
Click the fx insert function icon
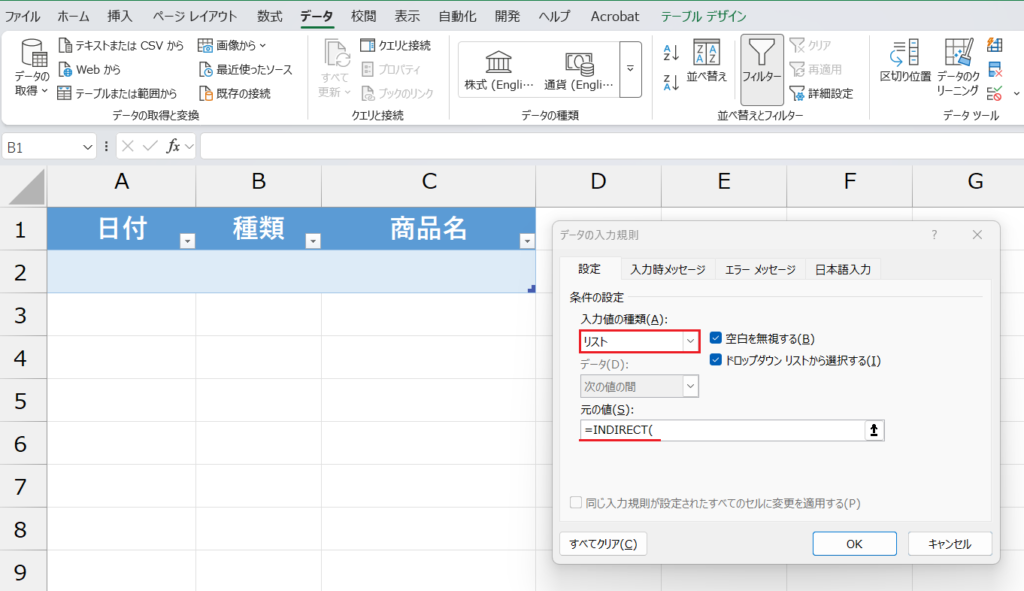173,146
